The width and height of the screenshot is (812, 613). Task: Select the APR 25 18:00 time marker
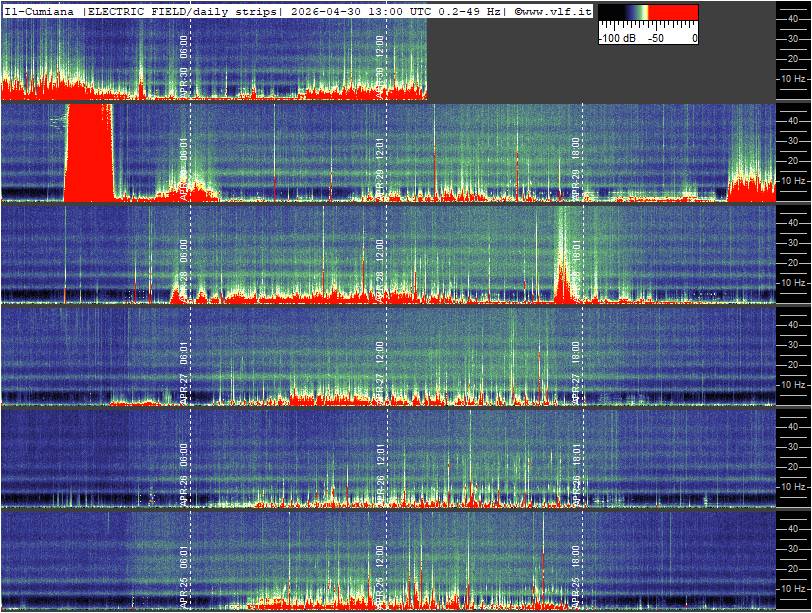pos(576,572)
